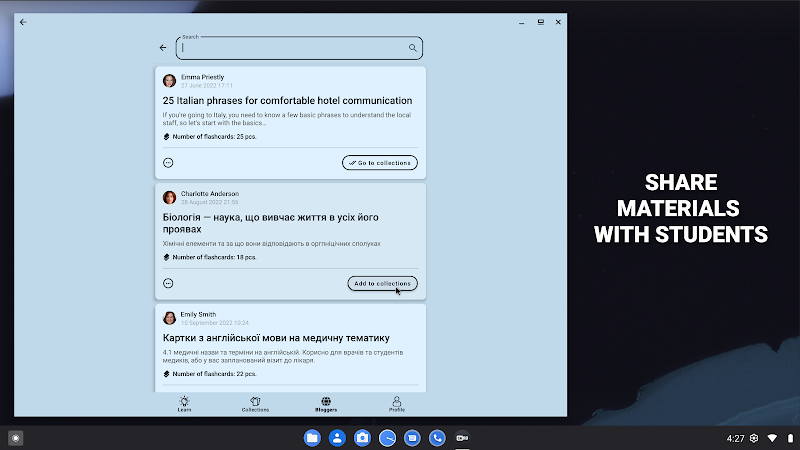Click the battery icon in status tray
This screenshot has height=450, width=800.
(x=790, y=438)
